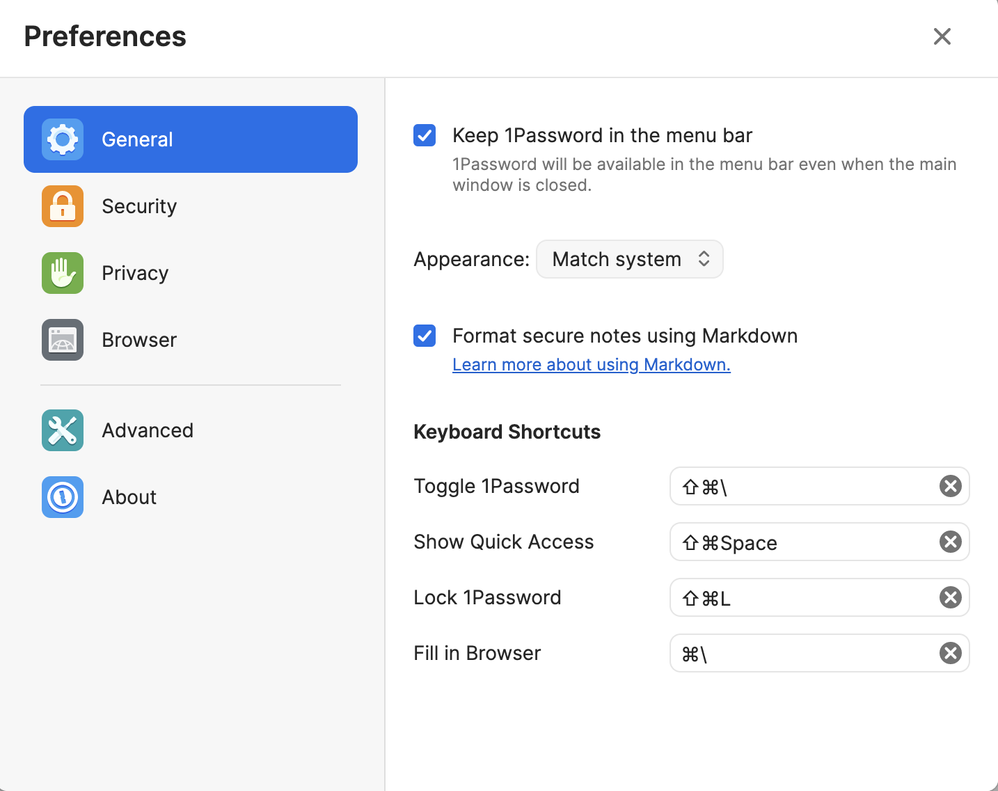Disable Format secure notes using Markdown

[425, 336]
